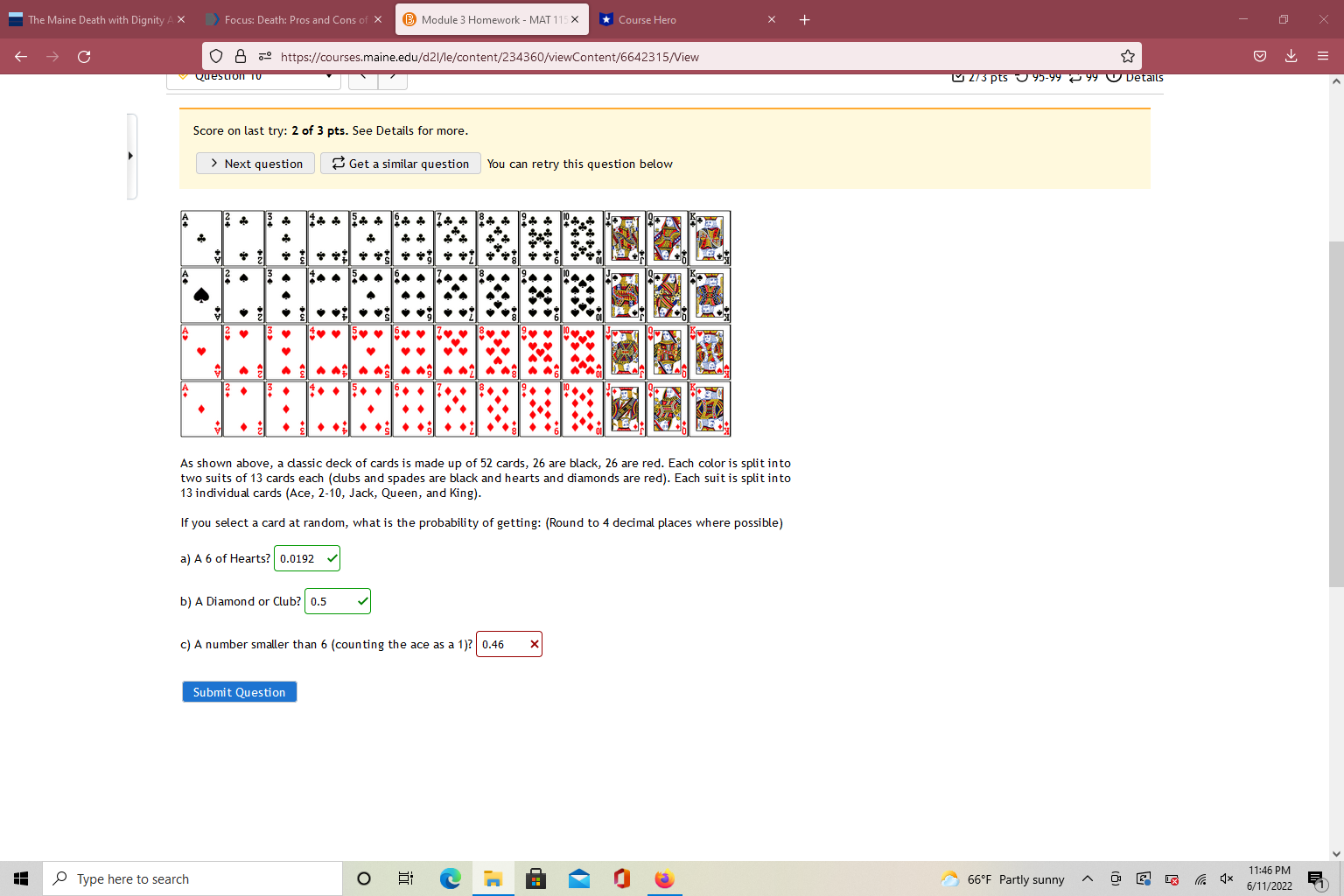Click the Next question button
The width and height of the screenshot is (1344, 896).
[x=255, y=164]
